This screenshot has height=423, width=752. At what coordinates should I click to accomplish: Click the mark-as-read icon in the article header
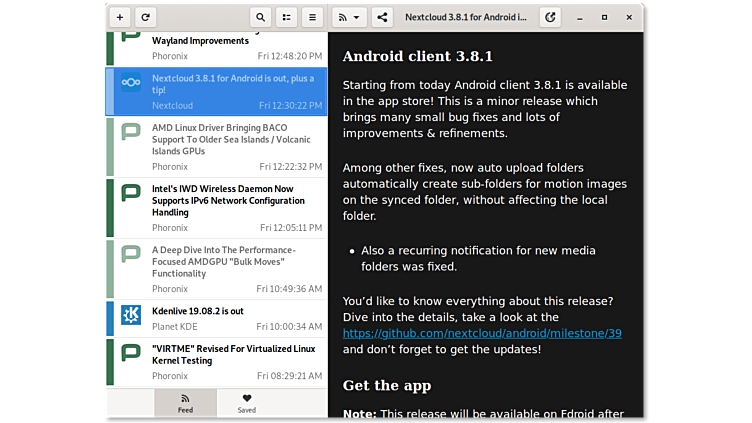pyautogui.click(x=550, y=17)
